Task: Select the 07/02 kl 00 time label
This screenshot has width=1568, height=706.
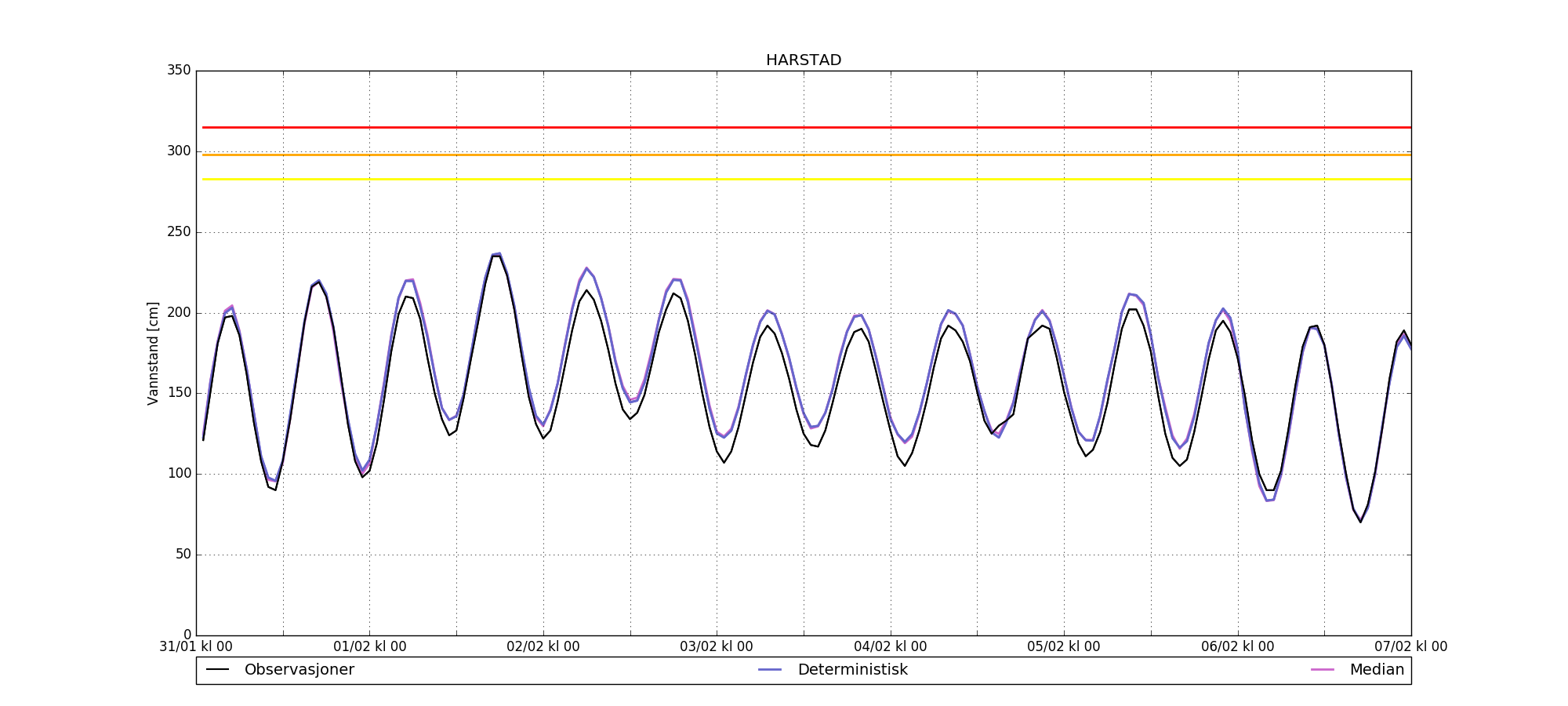Action: 1410,647
